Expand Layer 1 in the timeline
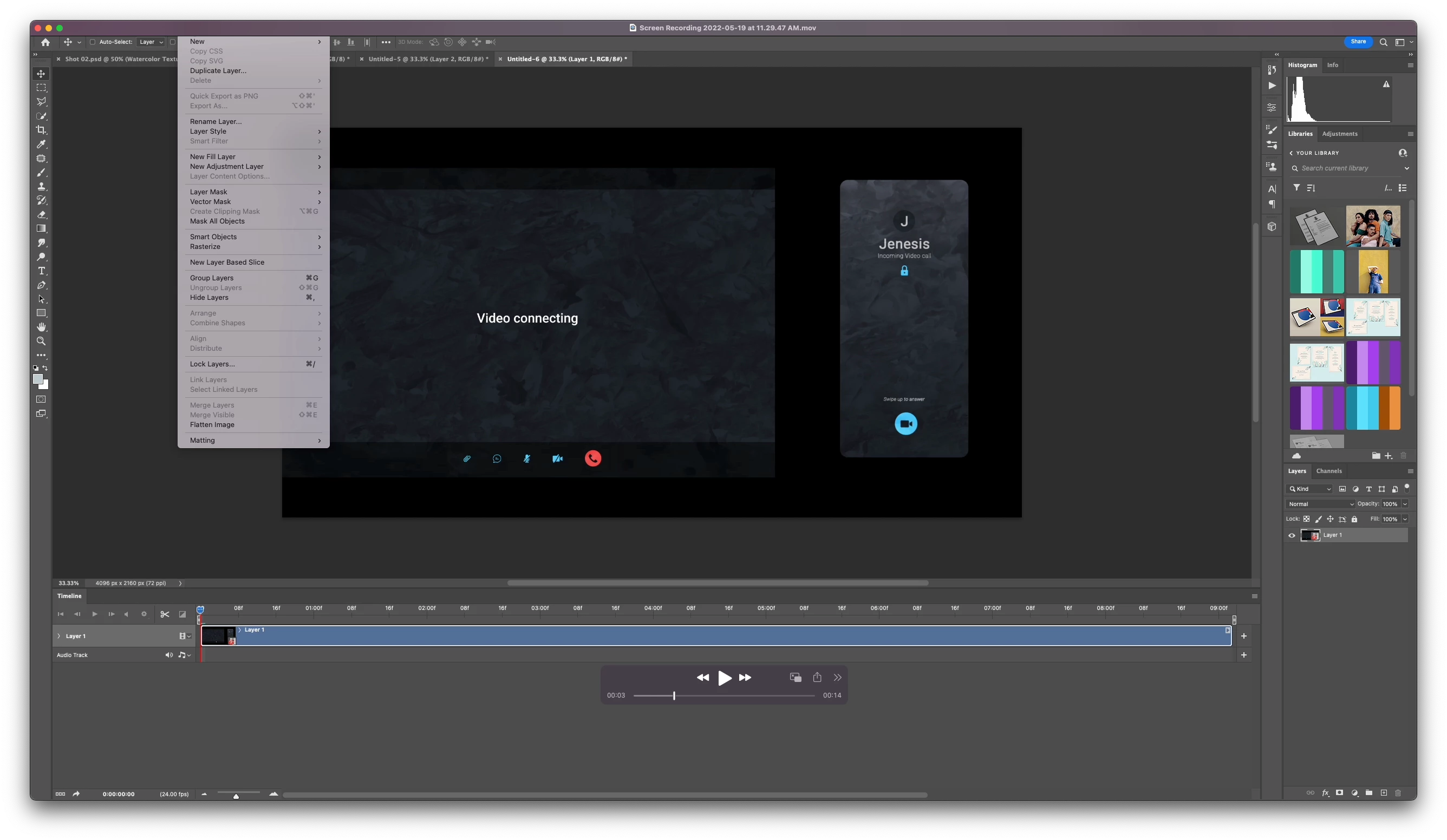Screen dimensions: 1447x840 58,636
